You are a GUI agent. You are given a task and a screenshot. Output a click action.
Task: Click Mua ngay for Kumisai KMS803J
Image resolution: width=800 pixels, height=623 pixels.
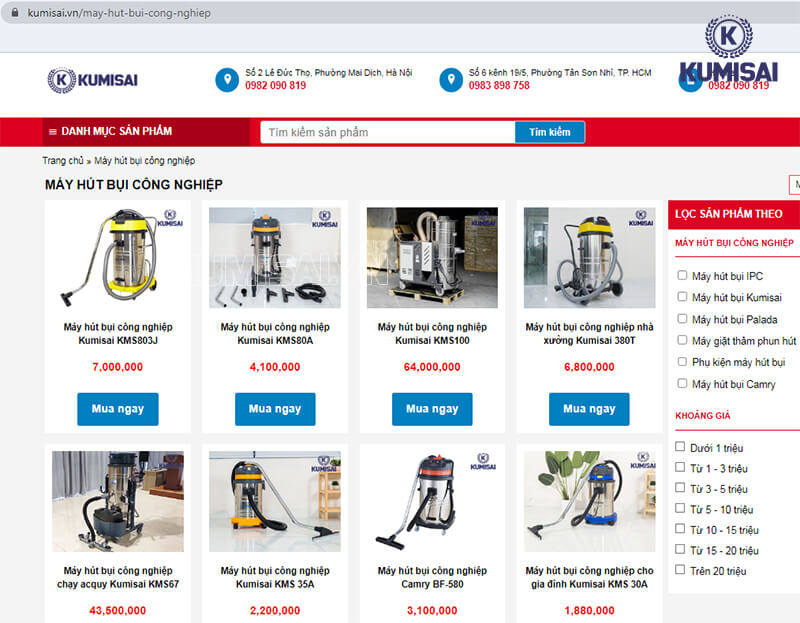pos(118,409)
